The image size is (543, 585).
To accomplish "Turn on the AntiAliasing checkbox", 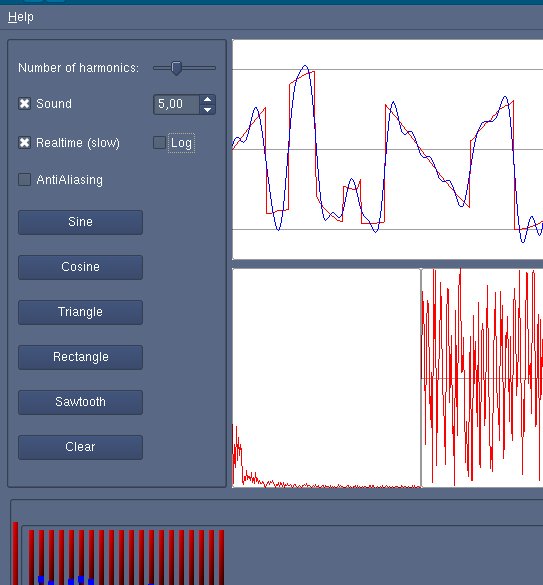I will 25,179.
